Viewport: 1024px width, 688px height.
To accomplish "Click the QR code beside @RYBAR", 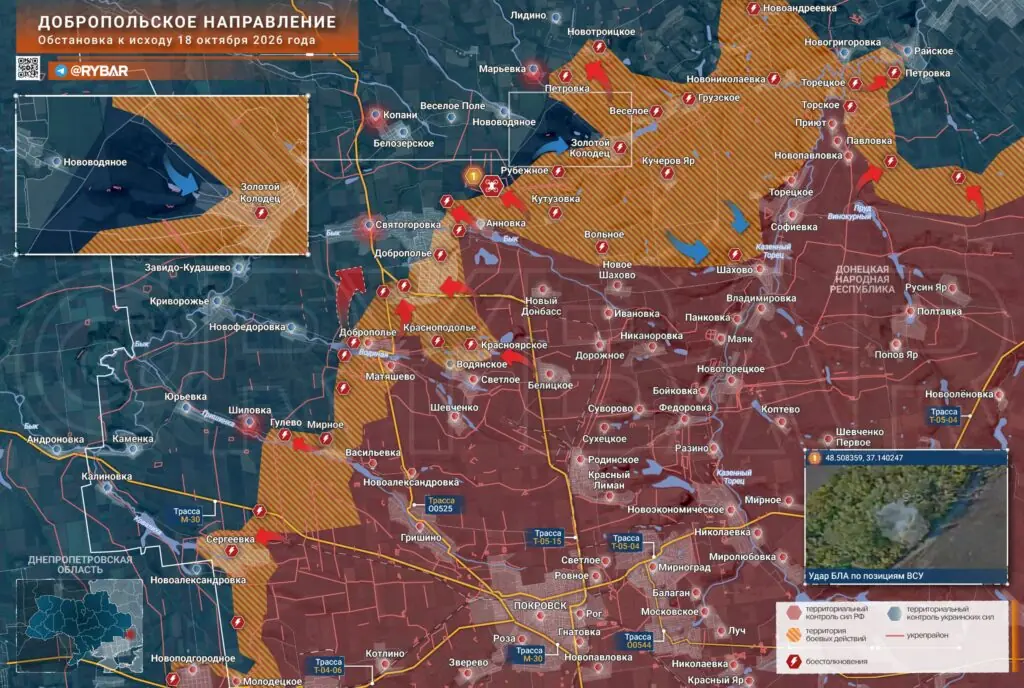I will point(27,69).
